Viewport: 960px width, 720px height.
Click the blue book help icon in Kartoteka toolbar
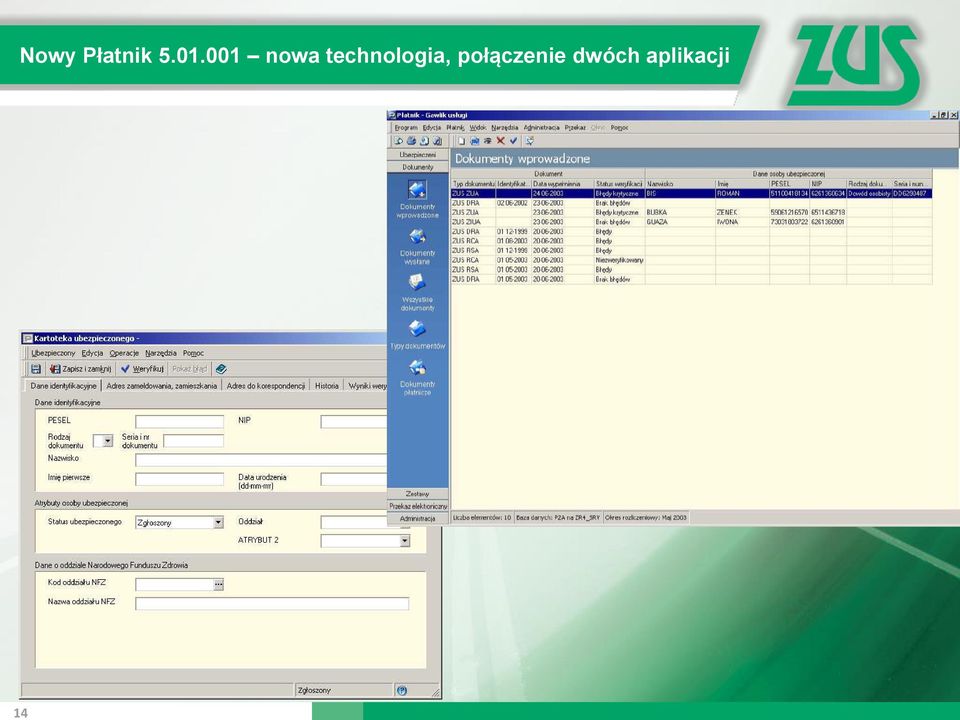click(221, 369)
